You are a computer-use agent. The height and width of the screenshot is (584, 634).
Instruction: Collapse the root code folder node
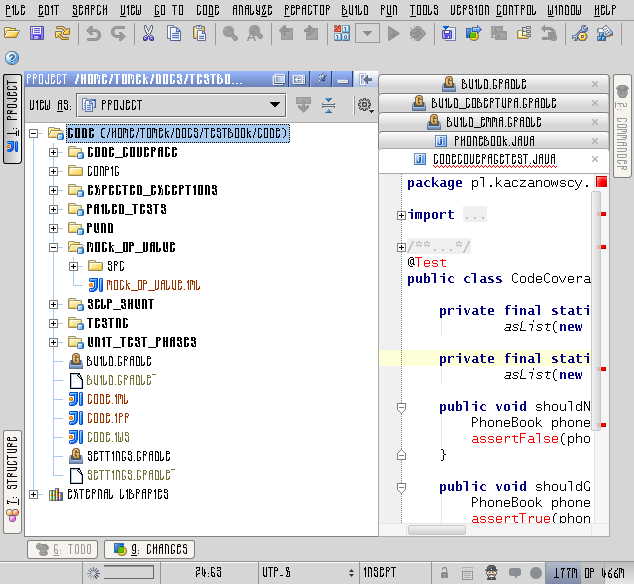click(34, 133)
